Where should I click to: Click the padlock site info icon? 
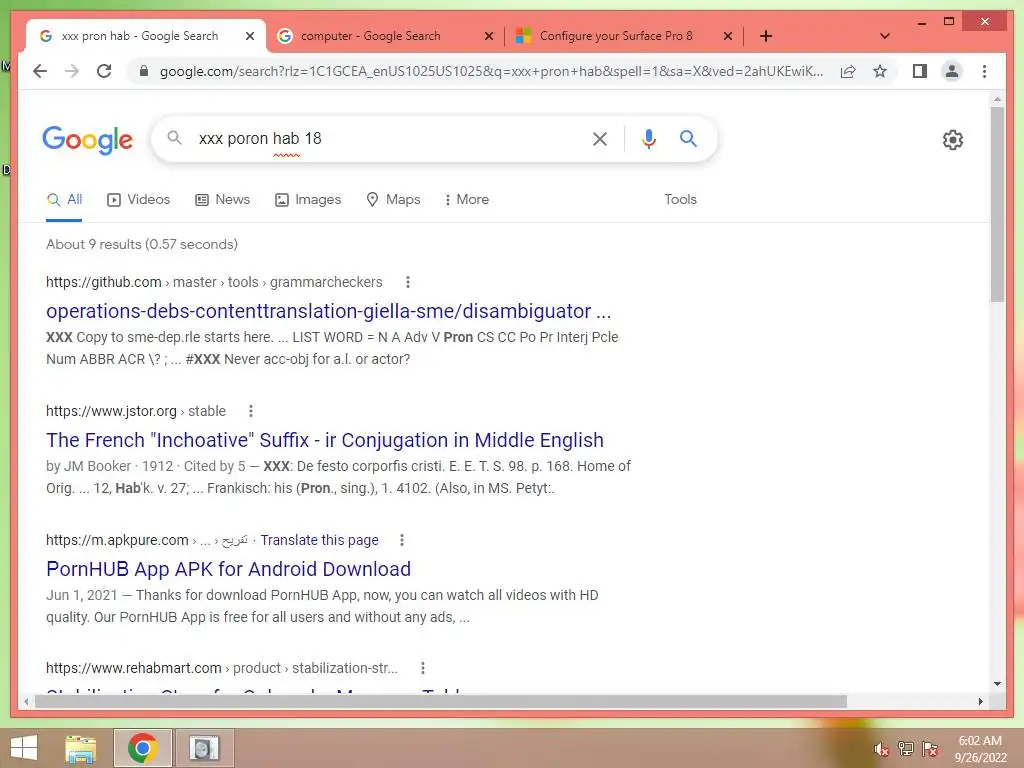(x=144, y=71)
